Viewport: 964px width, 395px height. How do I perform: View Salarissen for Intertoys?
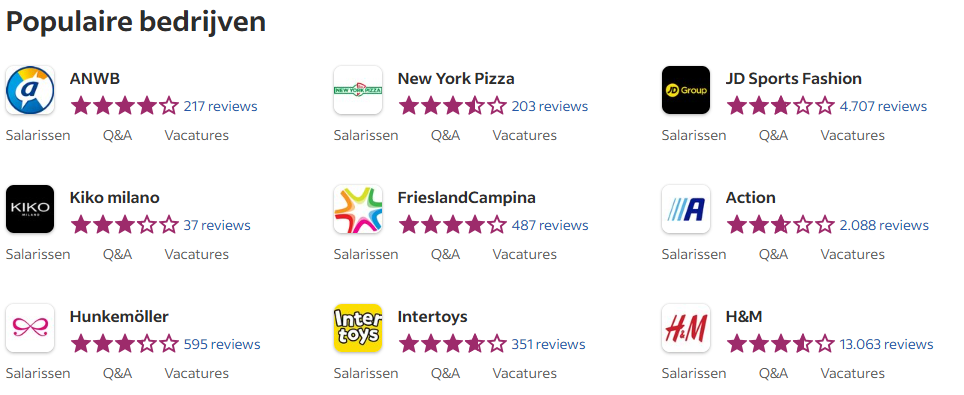tap(366, 373)
